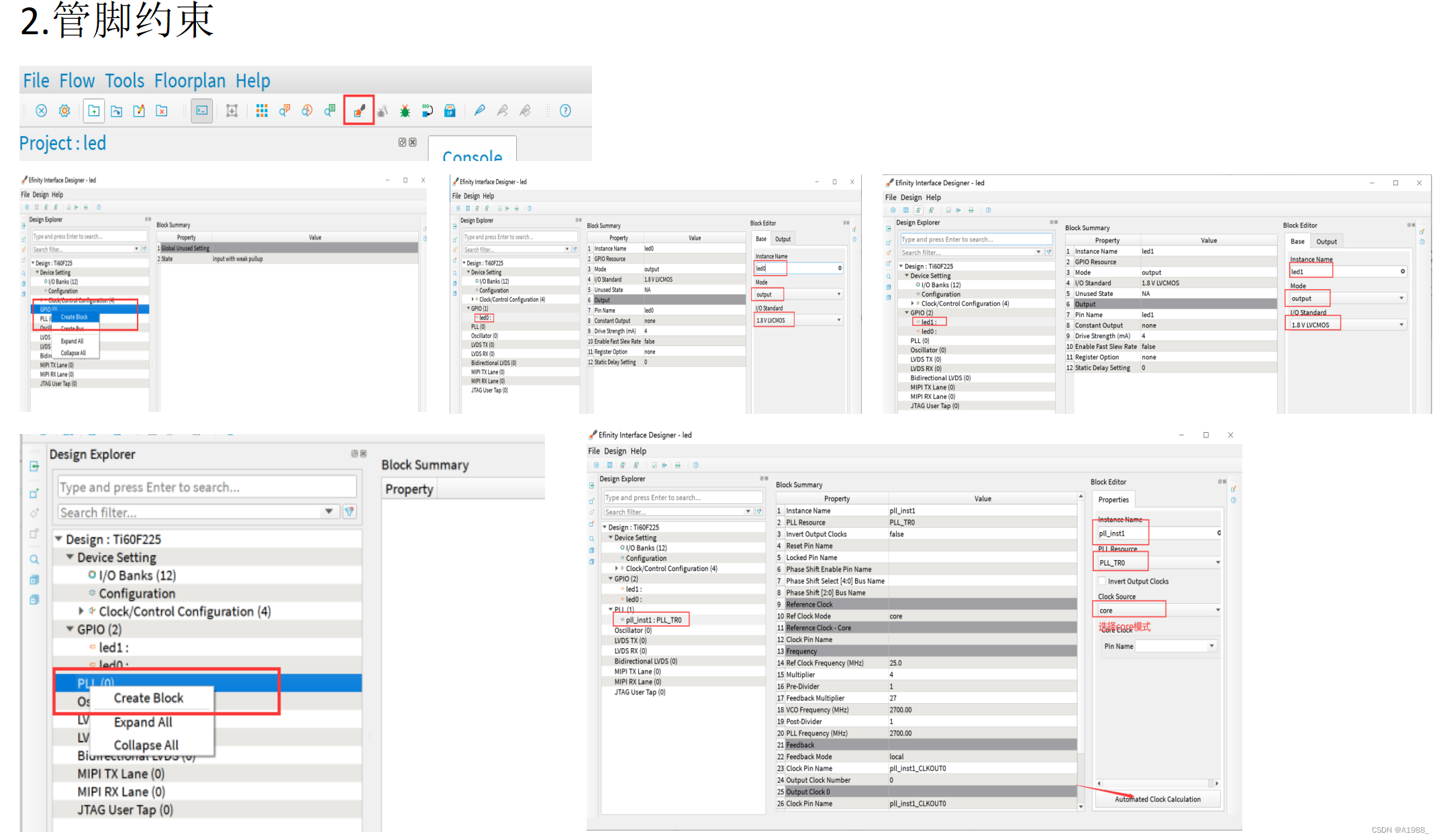Click the blue Help question mark icon
Image resolution: width=1439 pixels, height=840 pixels.
tap(565, 111)
